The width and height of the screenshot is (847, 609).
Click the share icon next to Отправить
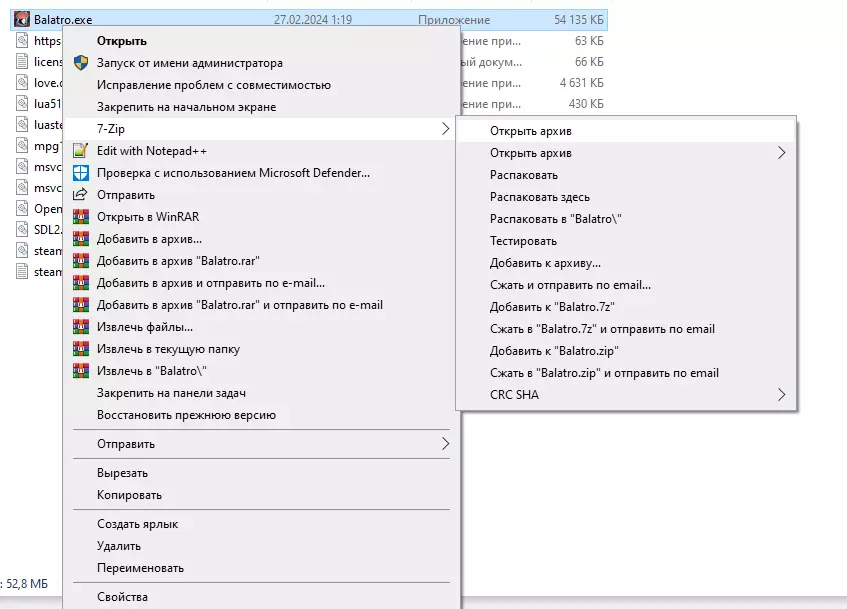coord(80,195)
